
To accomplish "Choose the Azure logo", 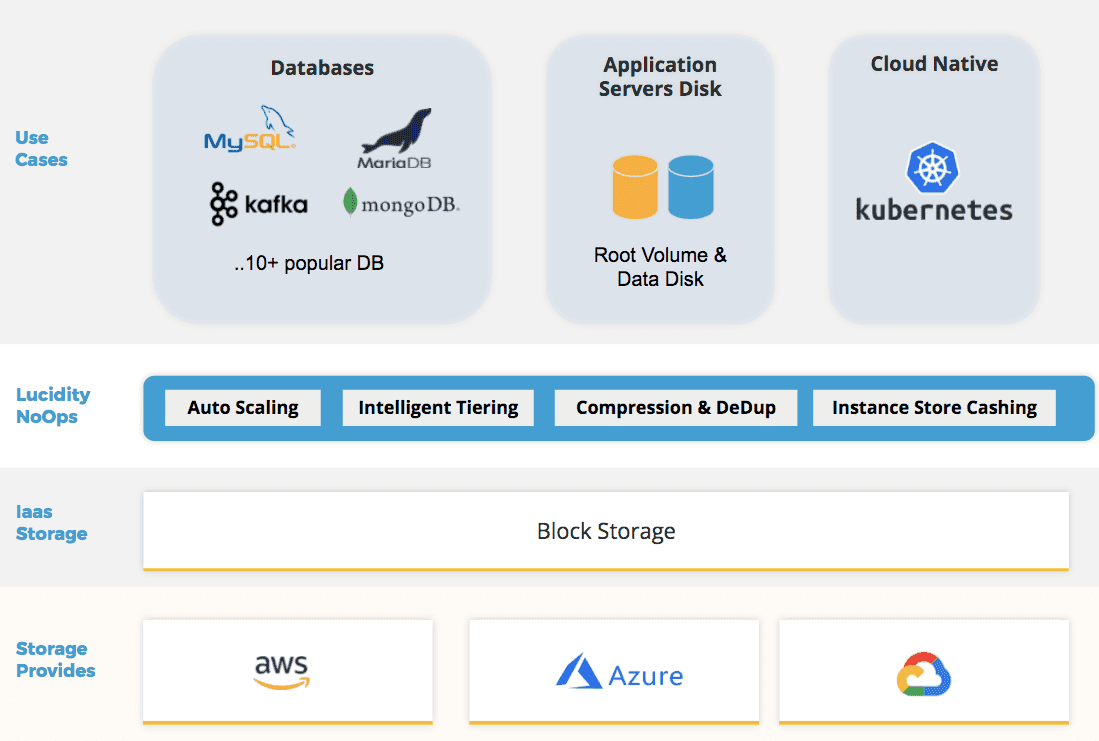I will (x=620, y=672).
